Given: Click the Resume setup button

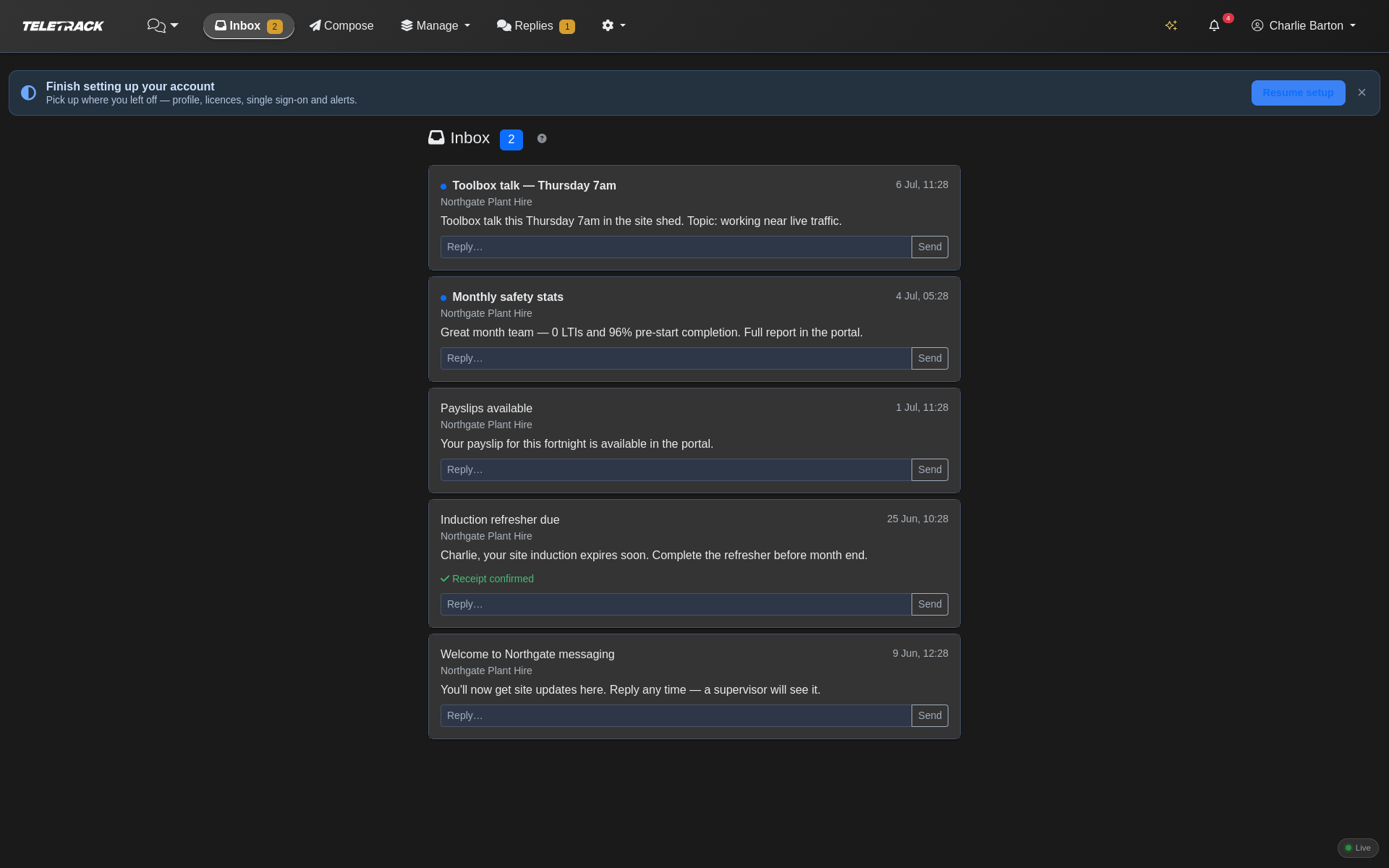Looking at the screenshot, I should 1299,93.
